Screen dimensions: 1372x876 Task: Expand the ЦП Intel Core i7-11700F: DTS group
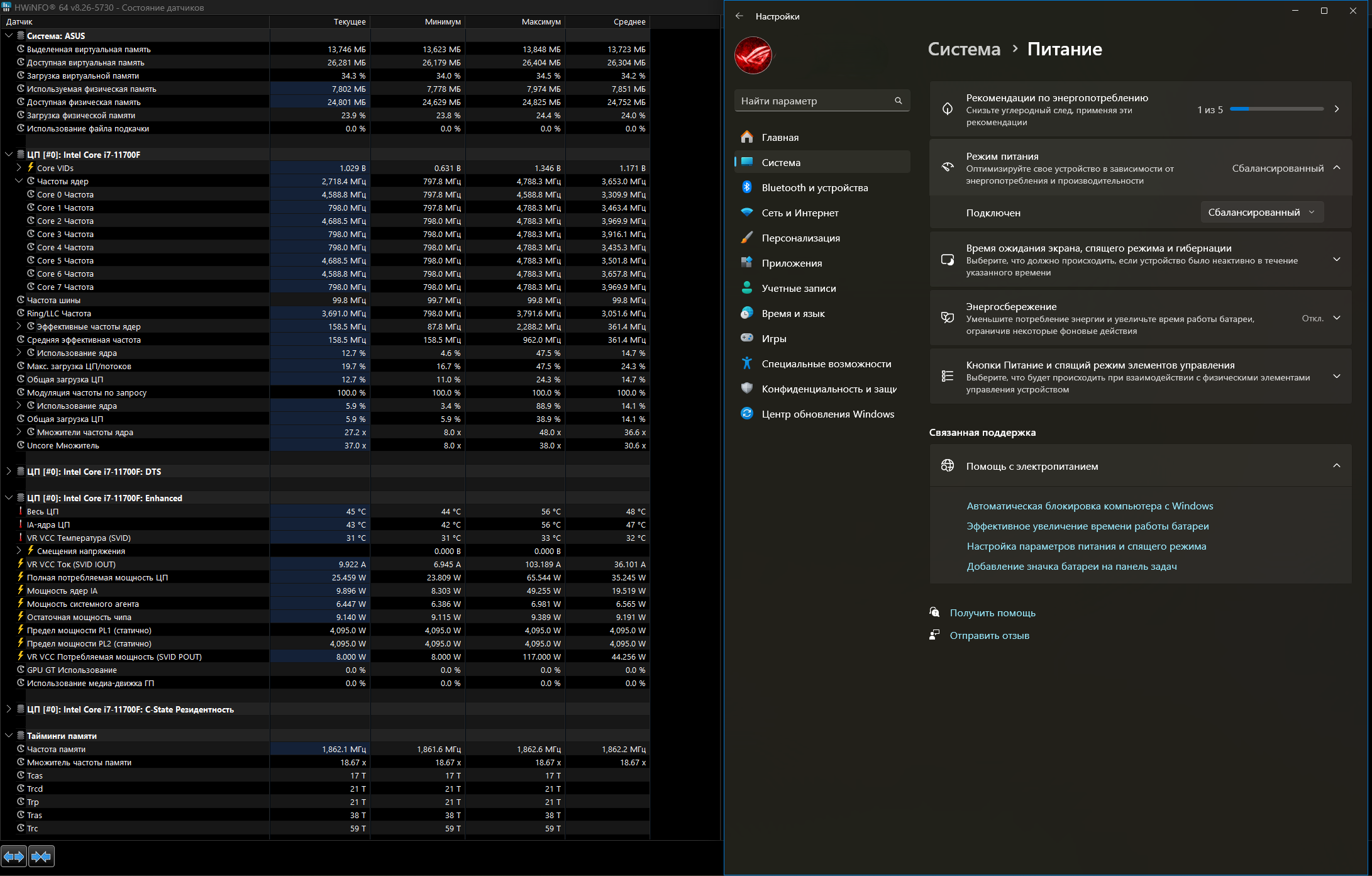[9, 472]
